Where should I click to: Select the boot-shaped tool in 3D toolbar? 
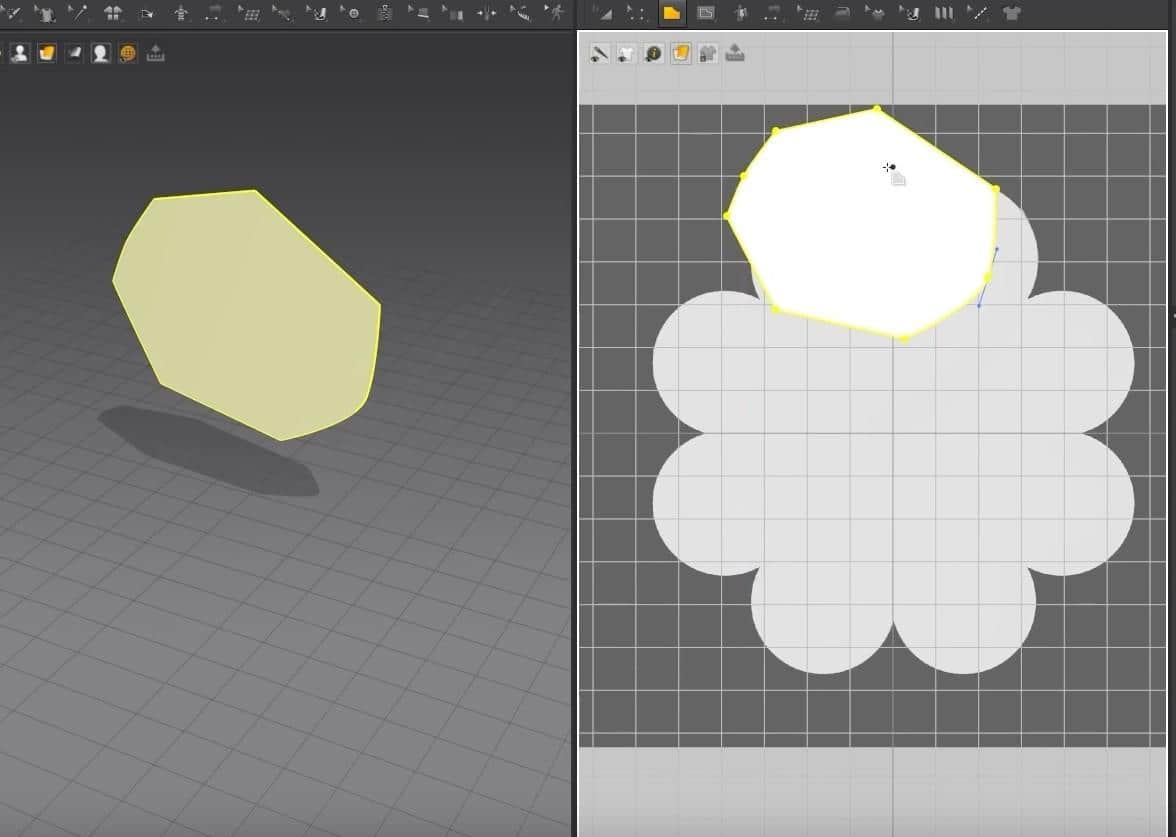point(317,13)
